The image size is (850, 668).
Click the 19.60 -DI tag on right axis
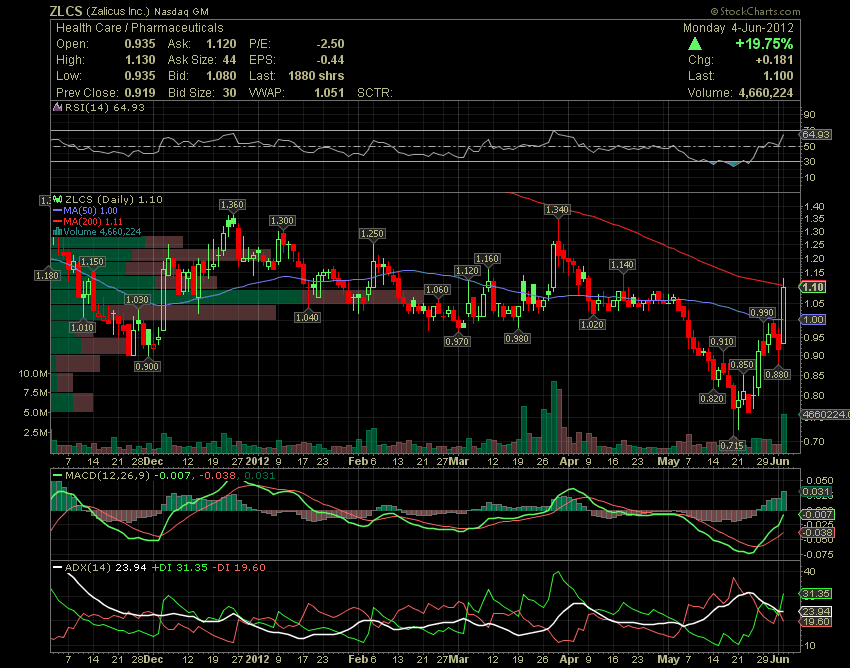coord(816,621)
